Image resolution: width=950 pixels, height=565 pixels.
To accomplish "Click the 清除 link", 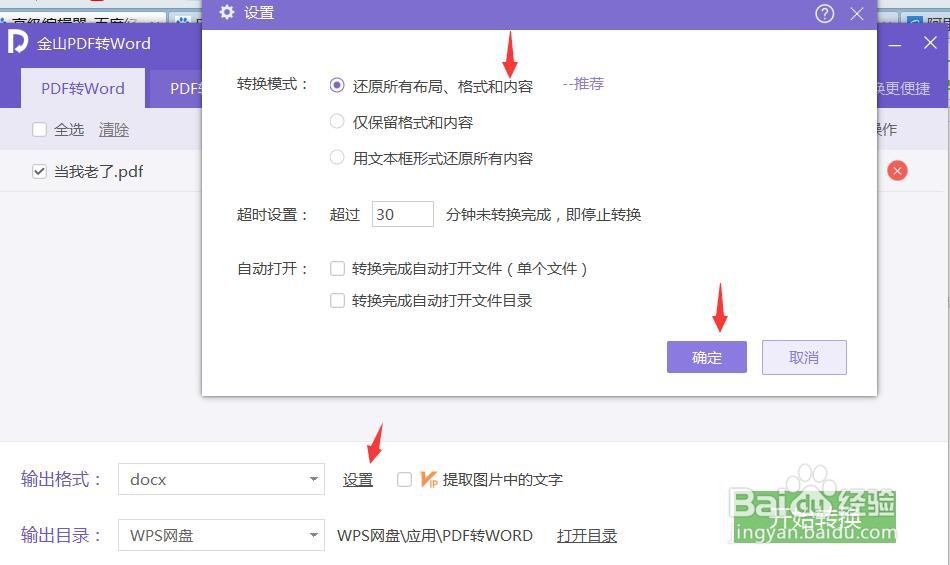I will point(114,130).
